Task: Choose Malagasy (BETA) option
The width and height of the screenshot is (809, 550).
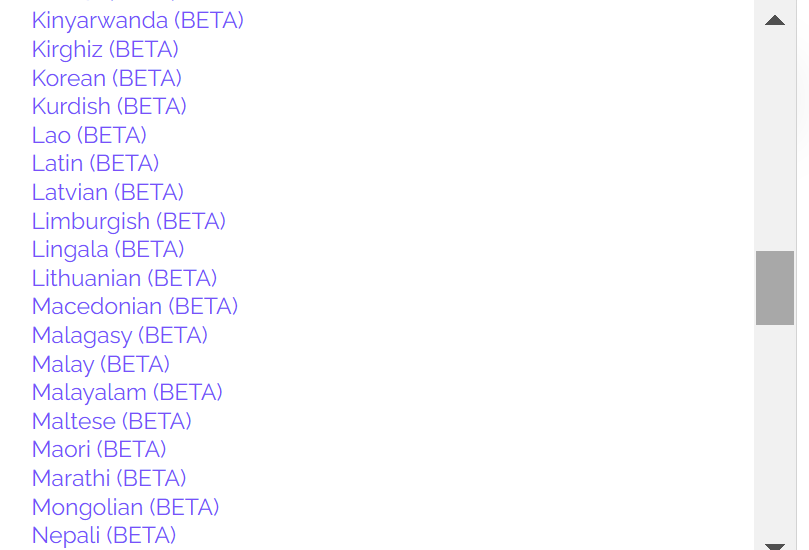Action: point(120,336)
